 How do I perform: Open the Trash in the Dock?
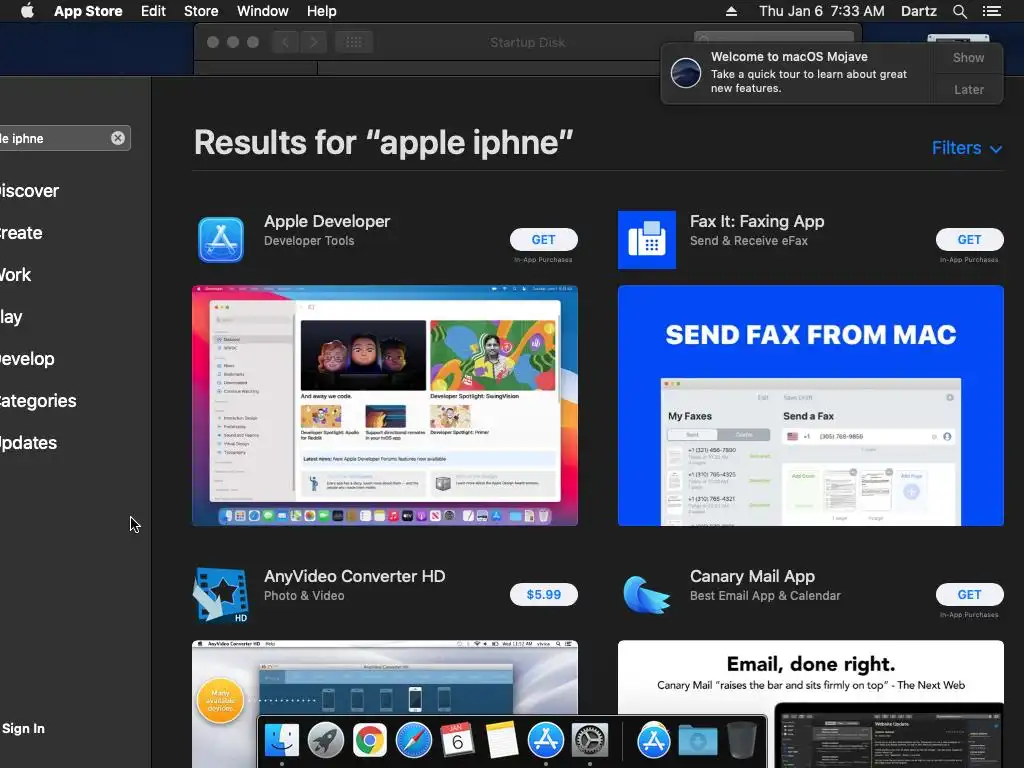tap(741, 741)
